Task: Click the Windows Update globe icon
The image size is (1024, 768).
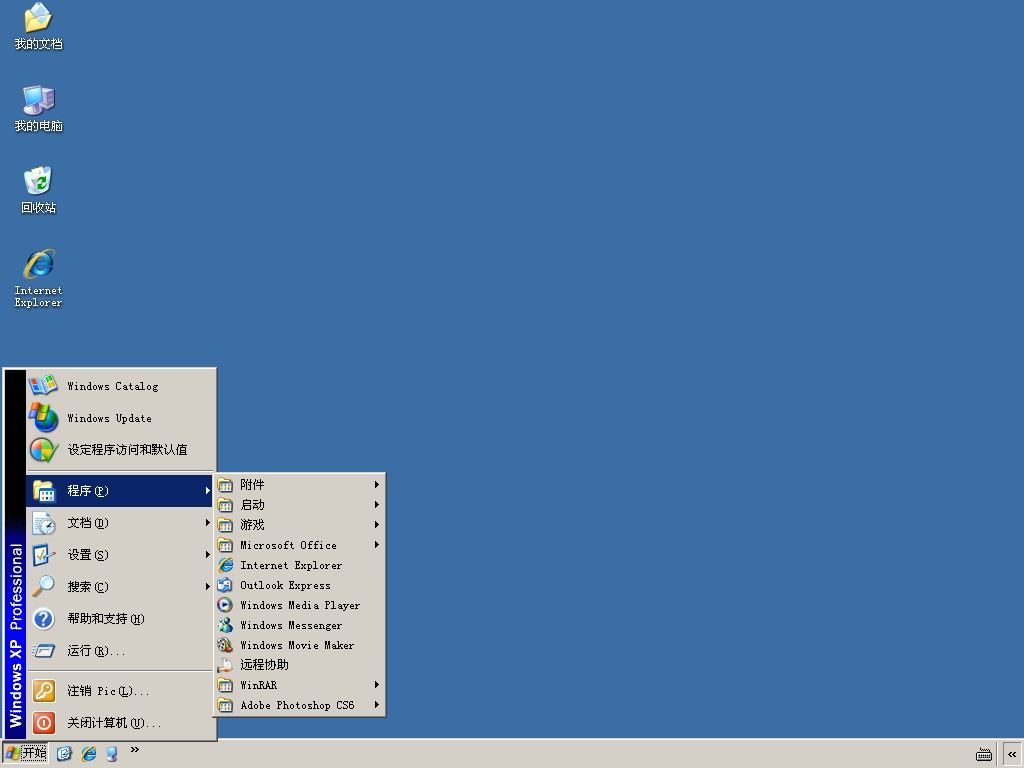Action: click(x=43, y=417)
